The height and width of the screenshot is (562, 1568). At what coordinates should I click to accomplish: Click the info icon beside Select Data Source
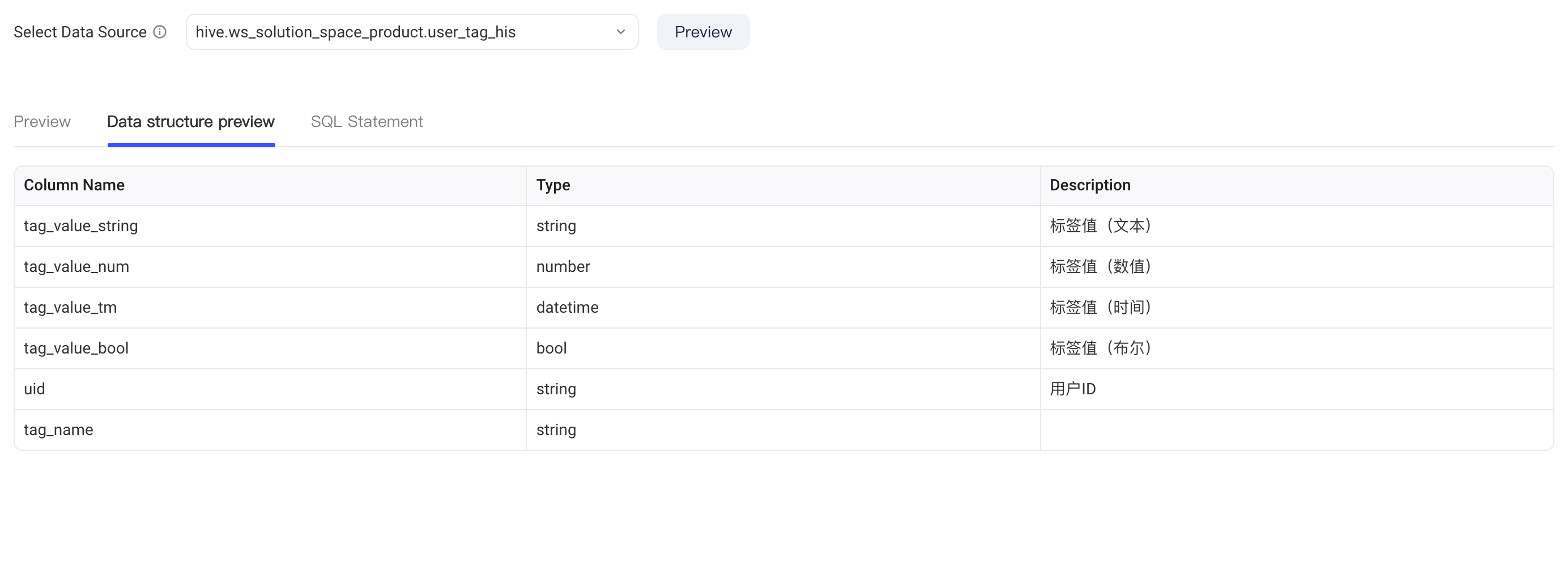pyautogui.click(x=160, y=32)
